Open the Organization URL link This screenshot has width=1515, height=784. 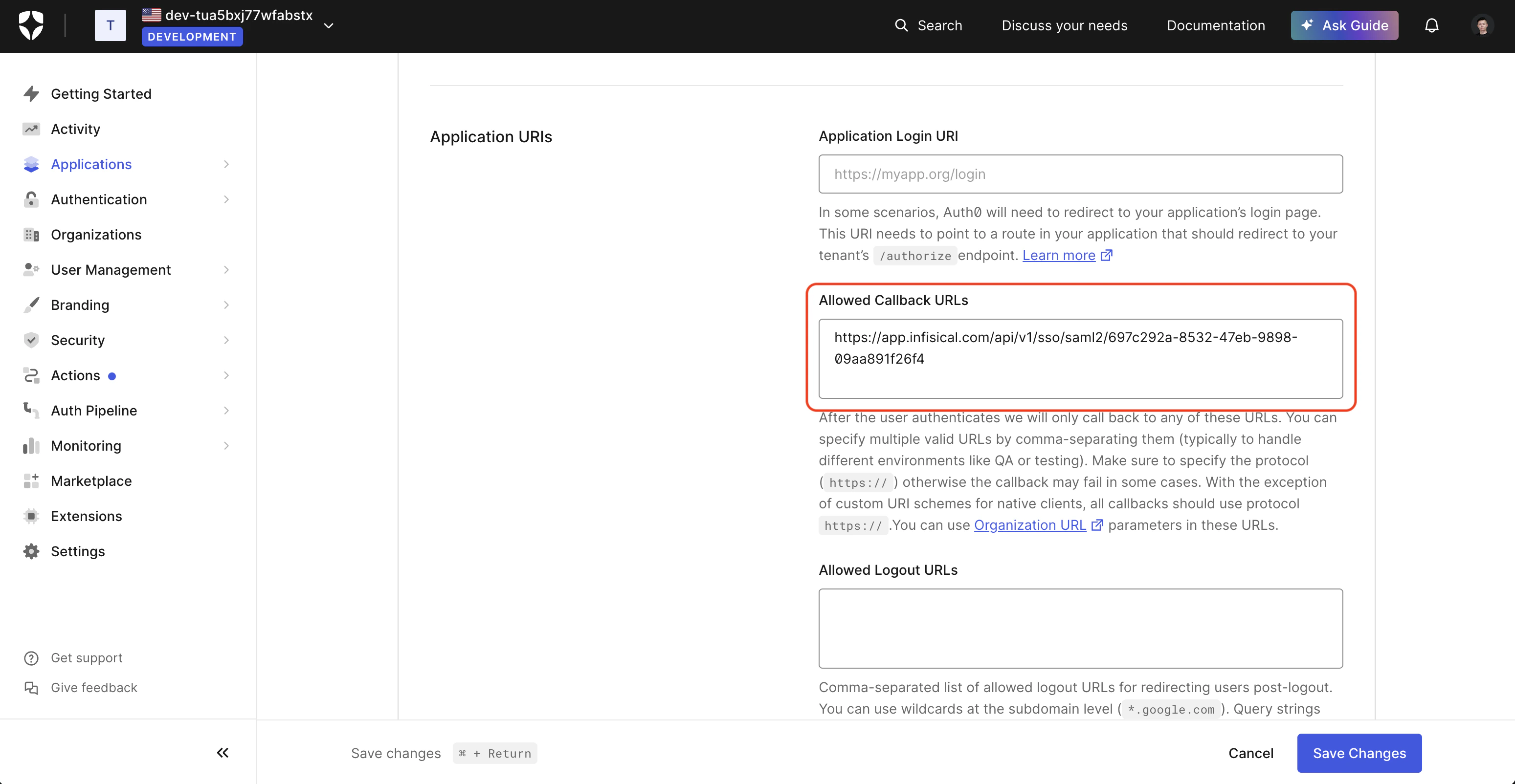[x=1030, y=525]
